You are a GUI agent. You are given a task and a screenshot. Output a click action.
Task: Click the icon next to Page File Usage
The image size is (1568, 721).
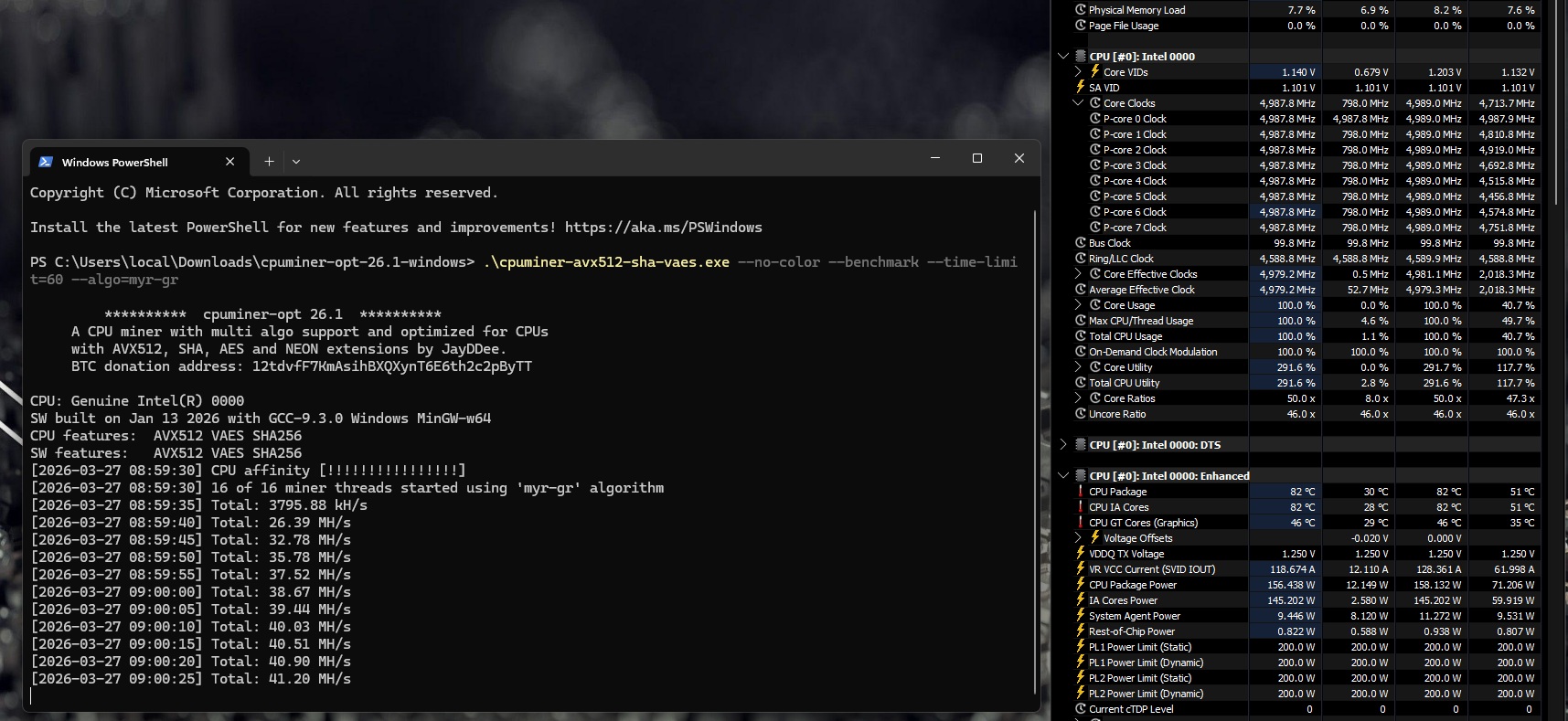pyautogui.click(x=1081, y=26)
